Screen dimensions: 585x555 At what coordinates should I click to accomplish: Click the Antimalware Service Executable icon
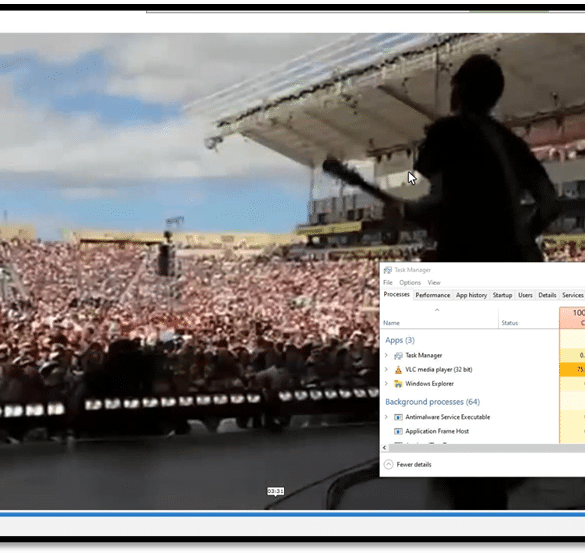(x=398, y=417)
